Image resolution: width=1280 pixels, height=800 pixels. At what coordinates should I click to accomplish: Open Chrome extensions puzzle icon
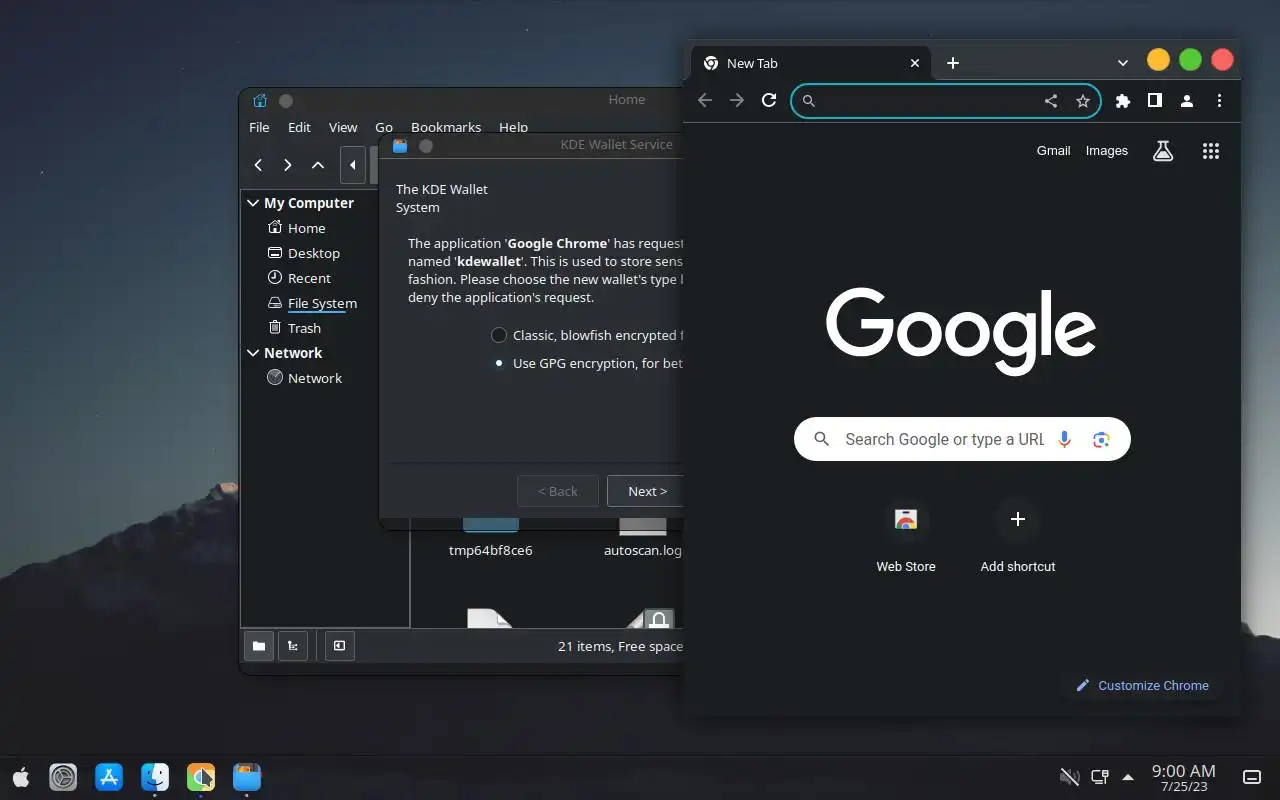(1123, 100)
